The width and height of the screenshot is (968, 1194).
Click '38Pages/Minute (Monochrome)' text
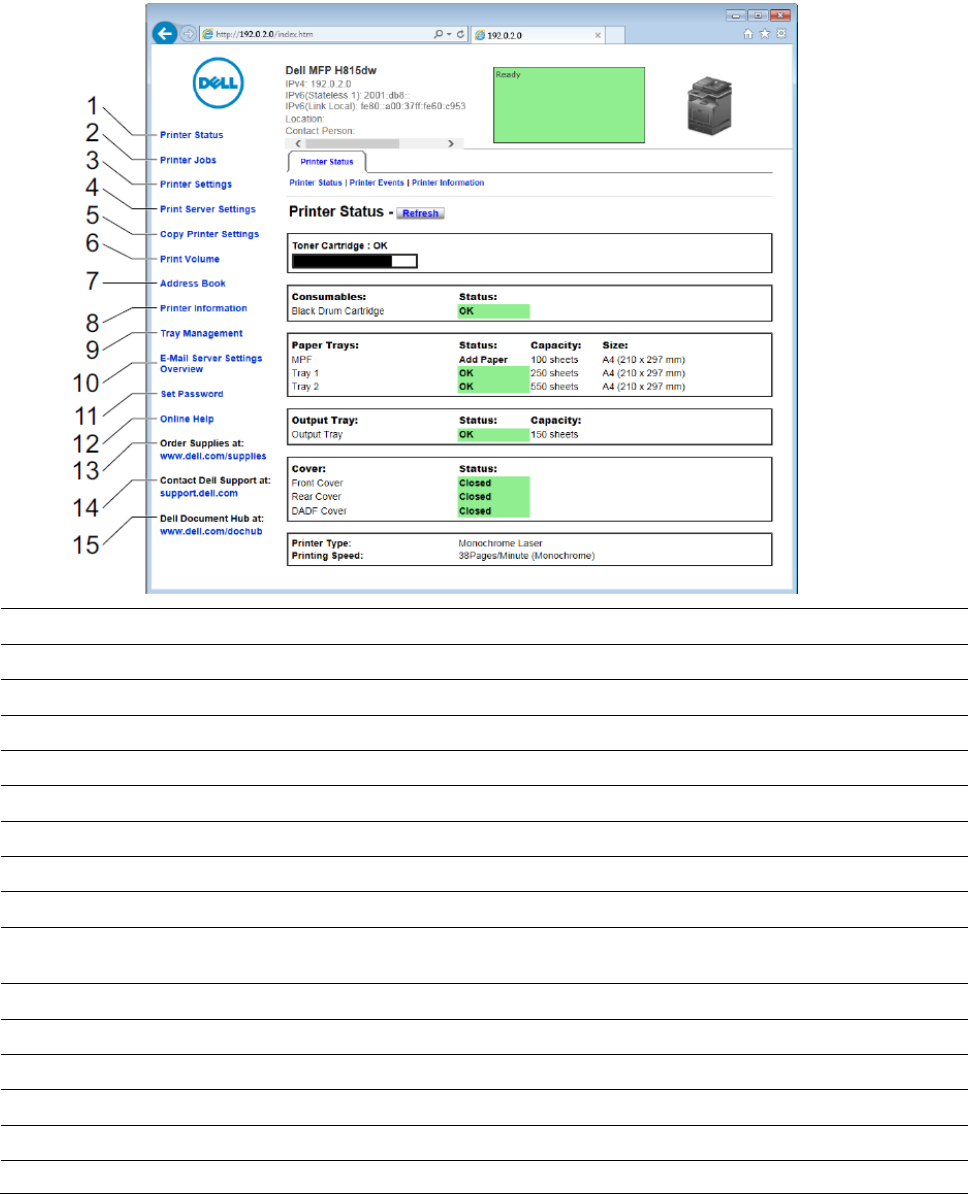click(x=526, y=556)
